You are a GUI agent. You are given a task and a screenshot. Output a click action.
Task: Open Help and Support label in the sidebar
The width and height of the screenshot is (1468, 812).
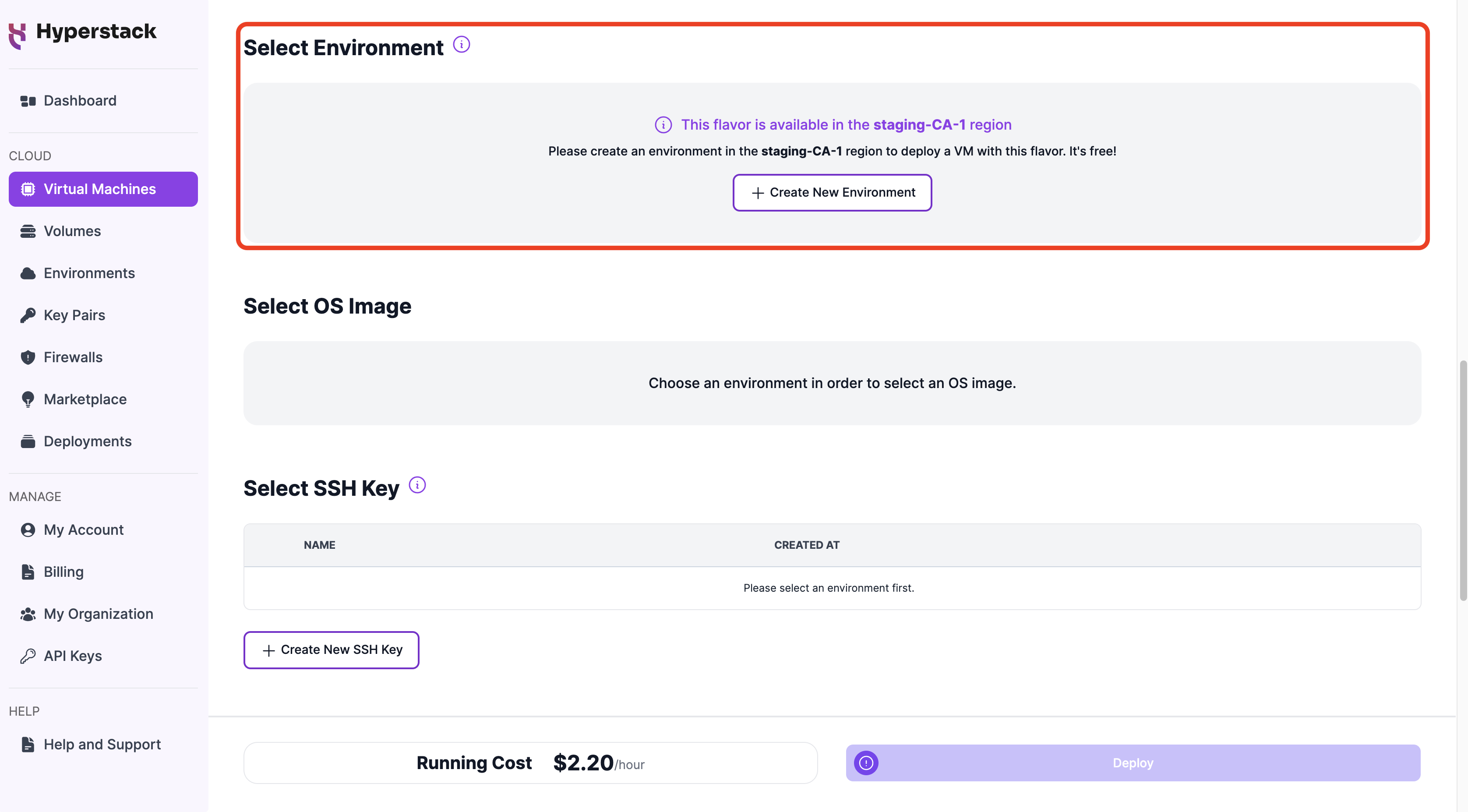tap(102, 745)
